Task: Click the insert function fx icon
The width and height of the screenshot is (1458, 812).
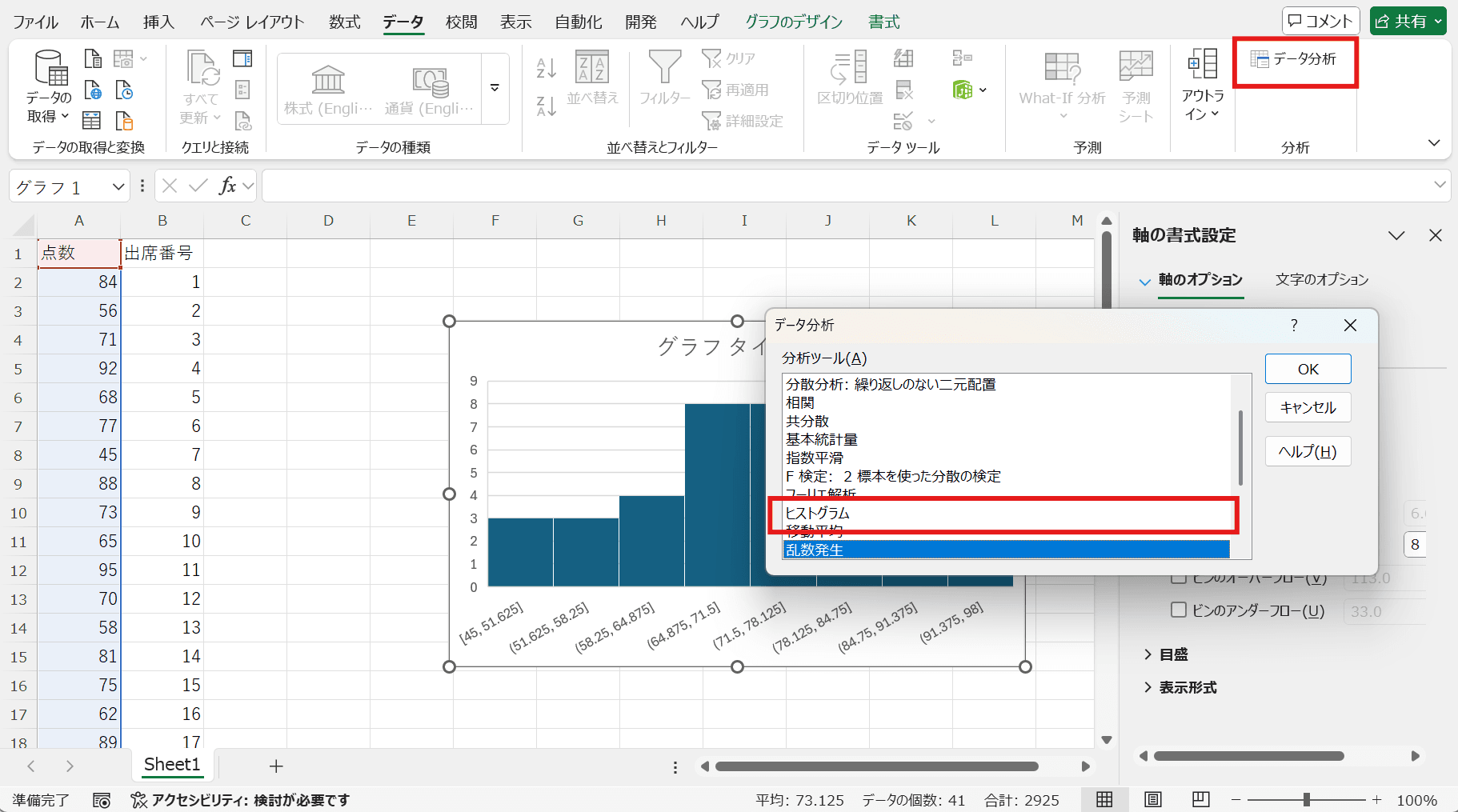Action: 227,186
